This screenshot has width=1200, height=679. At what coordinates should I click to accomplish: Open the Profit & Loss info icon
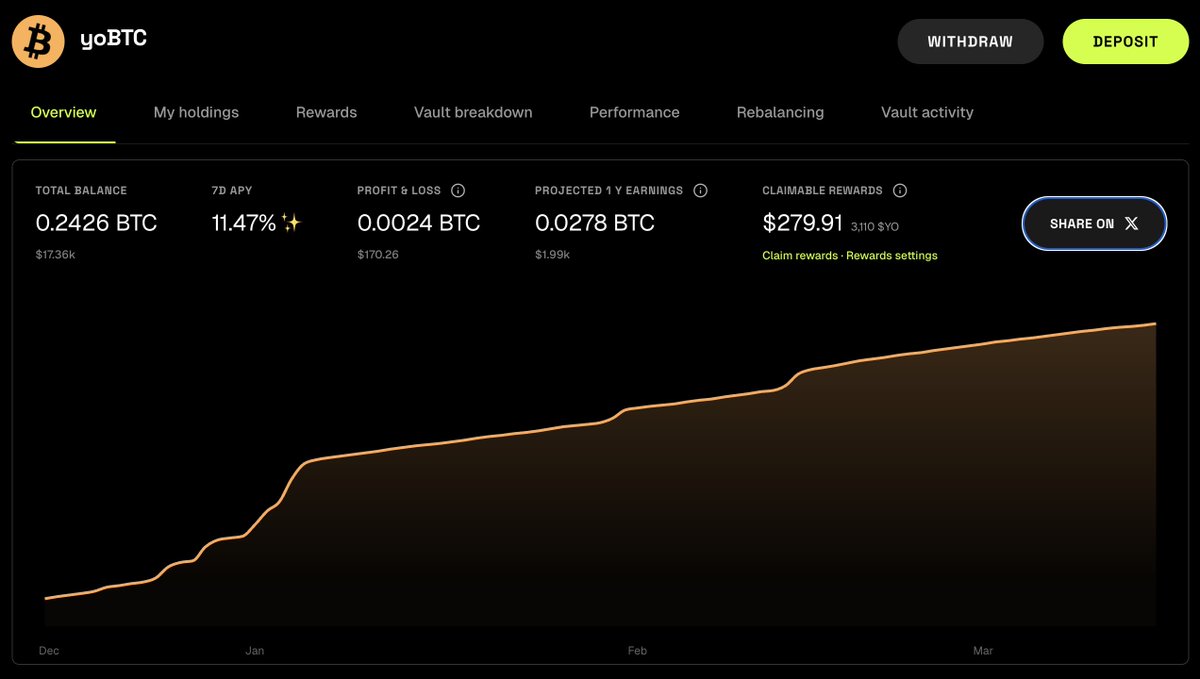458,190
